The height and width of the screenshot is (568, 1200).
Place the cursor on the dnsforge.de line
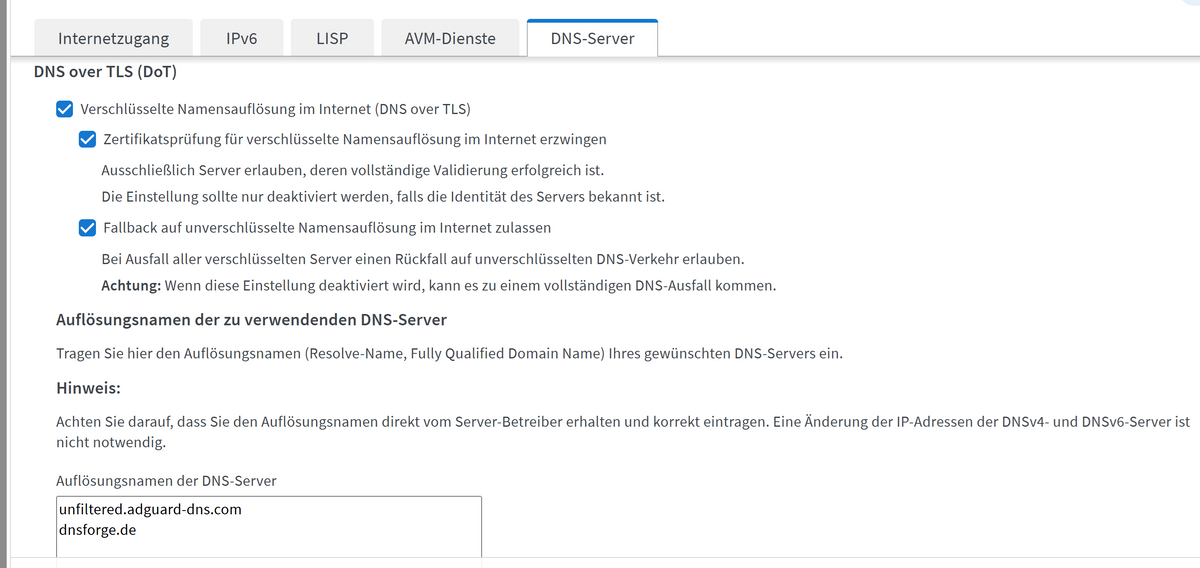(x=98, y=530)
